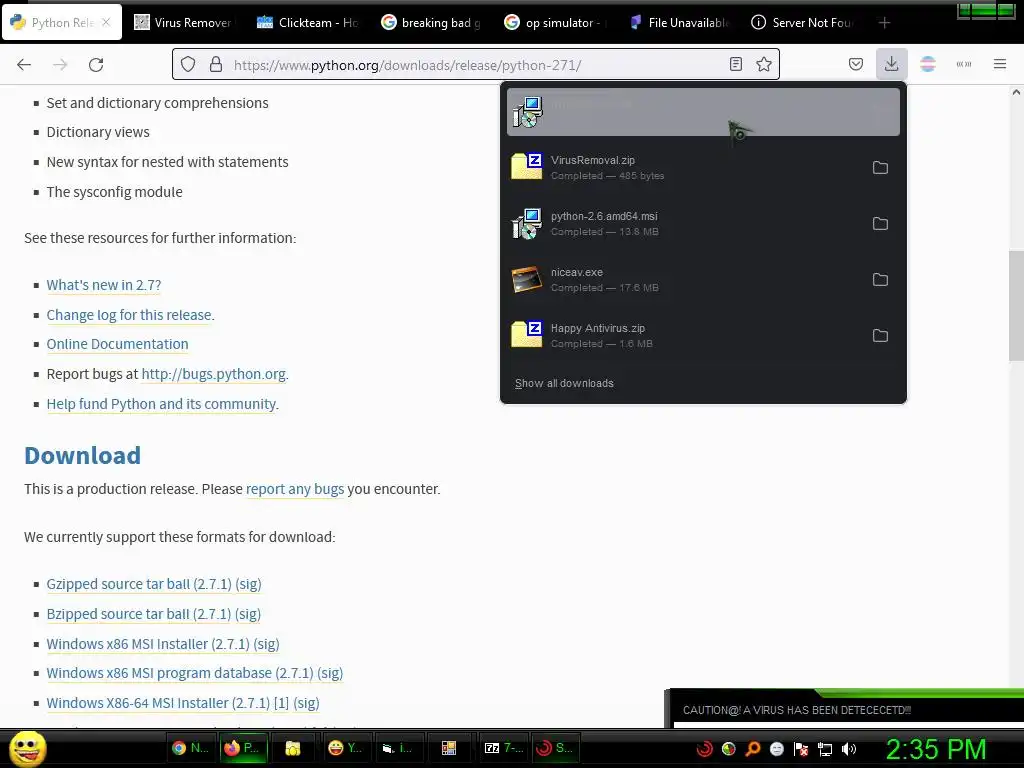Viewport: 1024px width, 768px height.
Task: Open a new browser tab
Action: coord(884,23)
